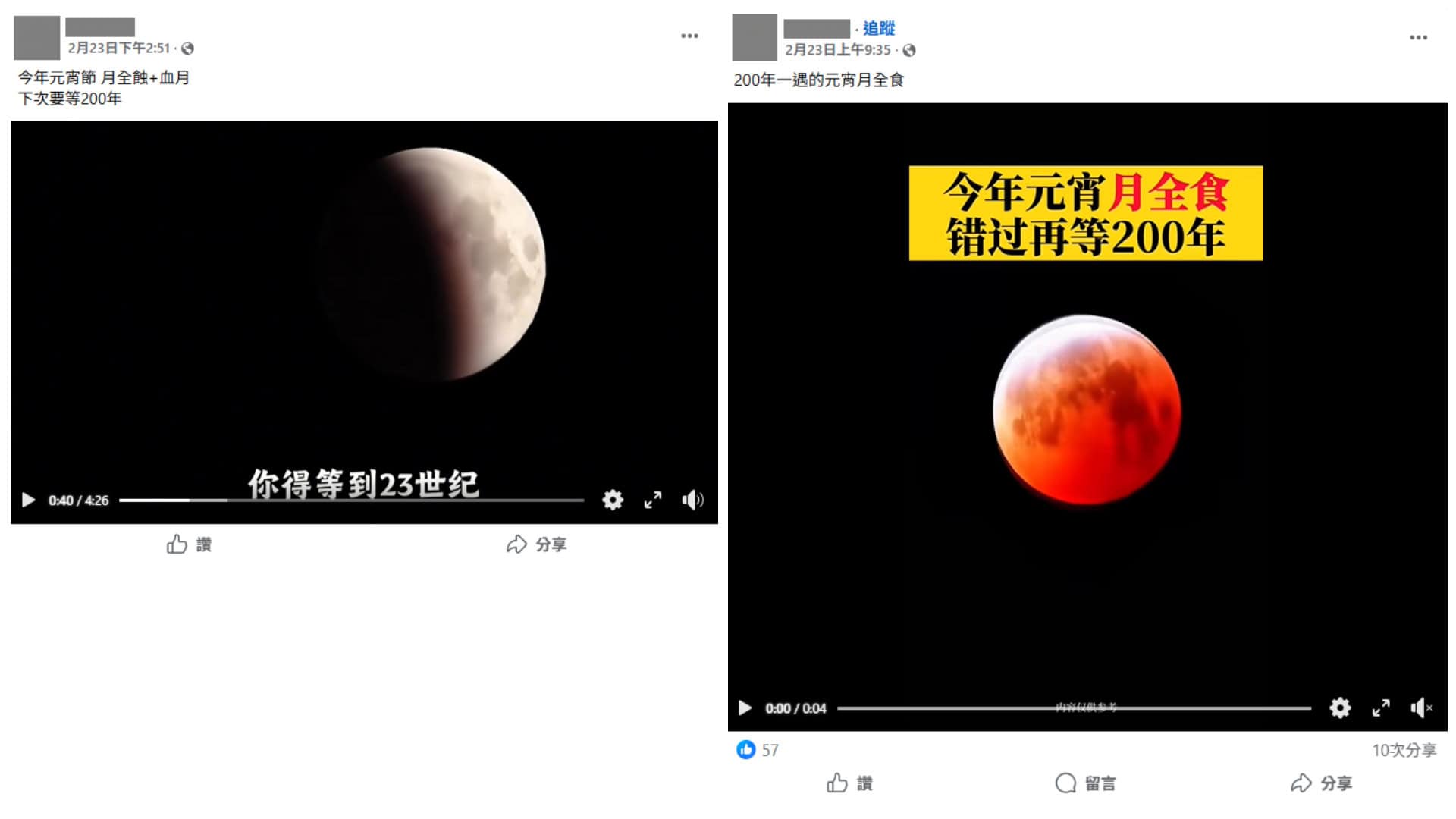Open three-dot options menu on left post
The image size is (1456, 819).
689,36
